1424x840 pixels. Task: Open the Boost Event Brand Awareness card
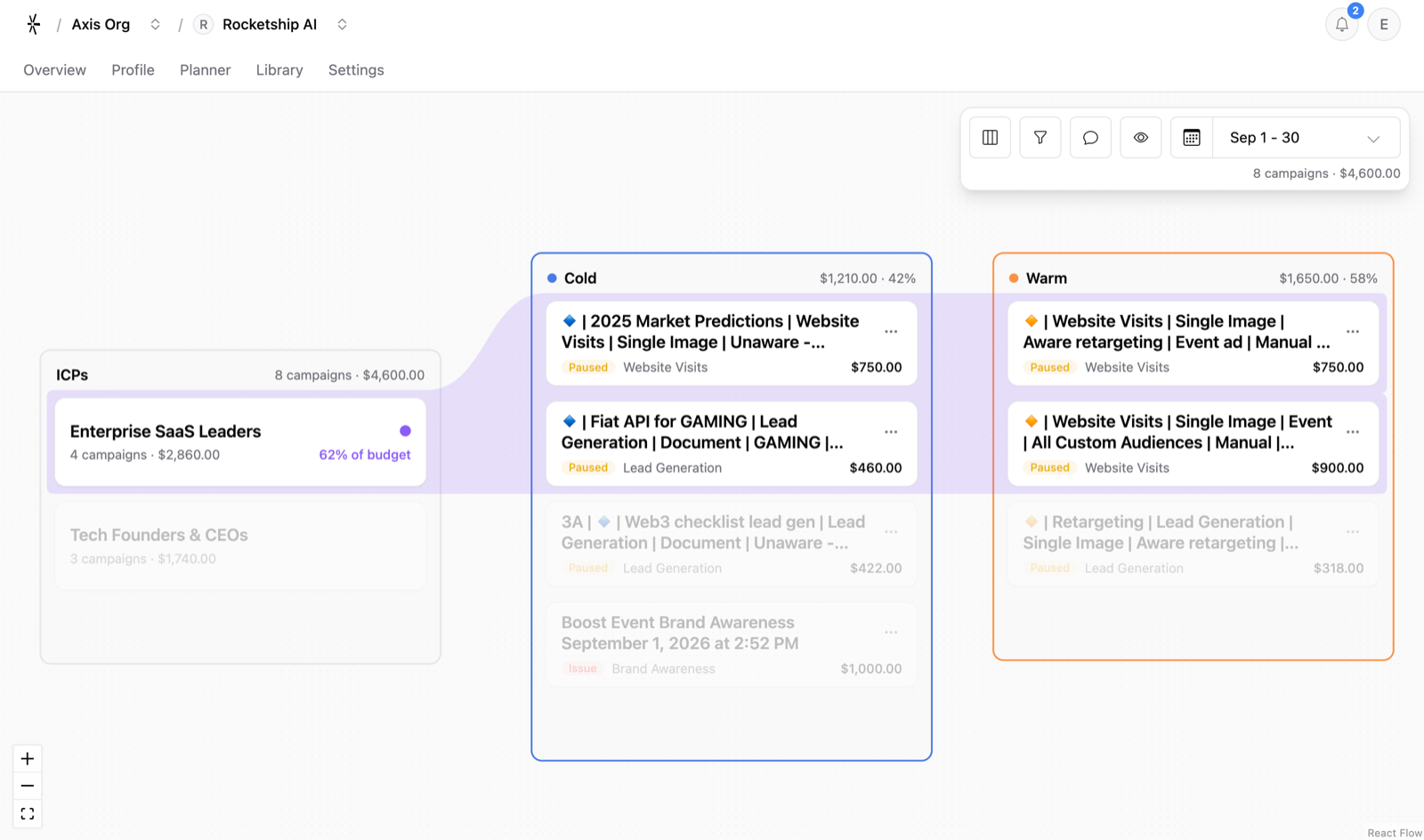(x=732, y=645)
